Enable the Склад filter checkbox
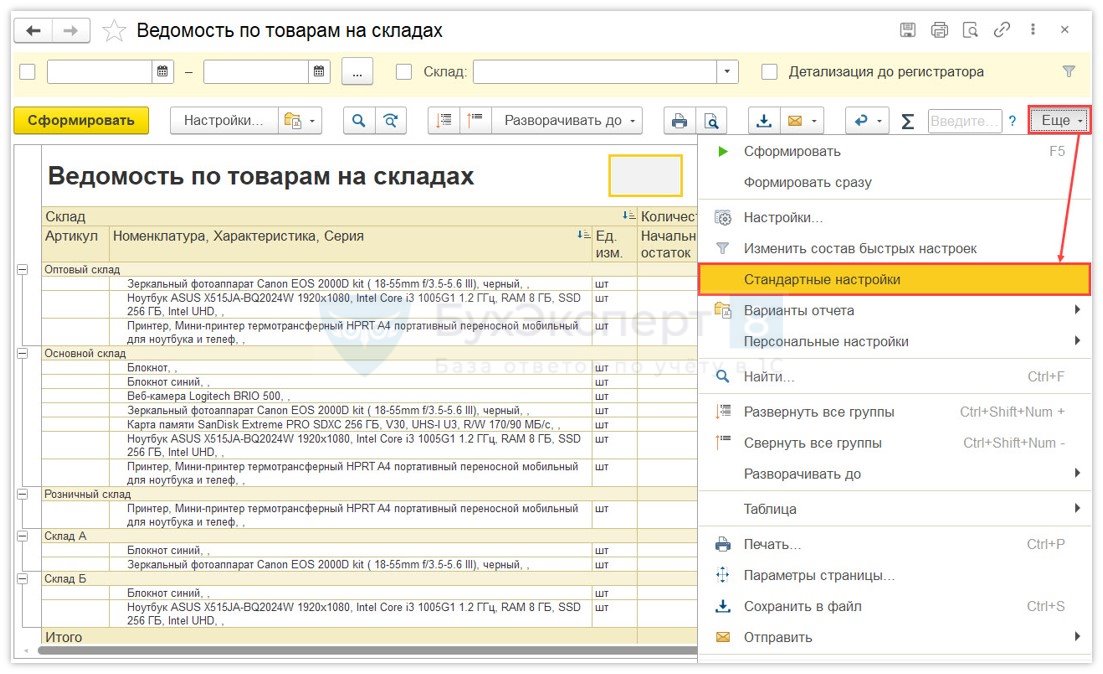1103x674 pixels. [404, 72]
